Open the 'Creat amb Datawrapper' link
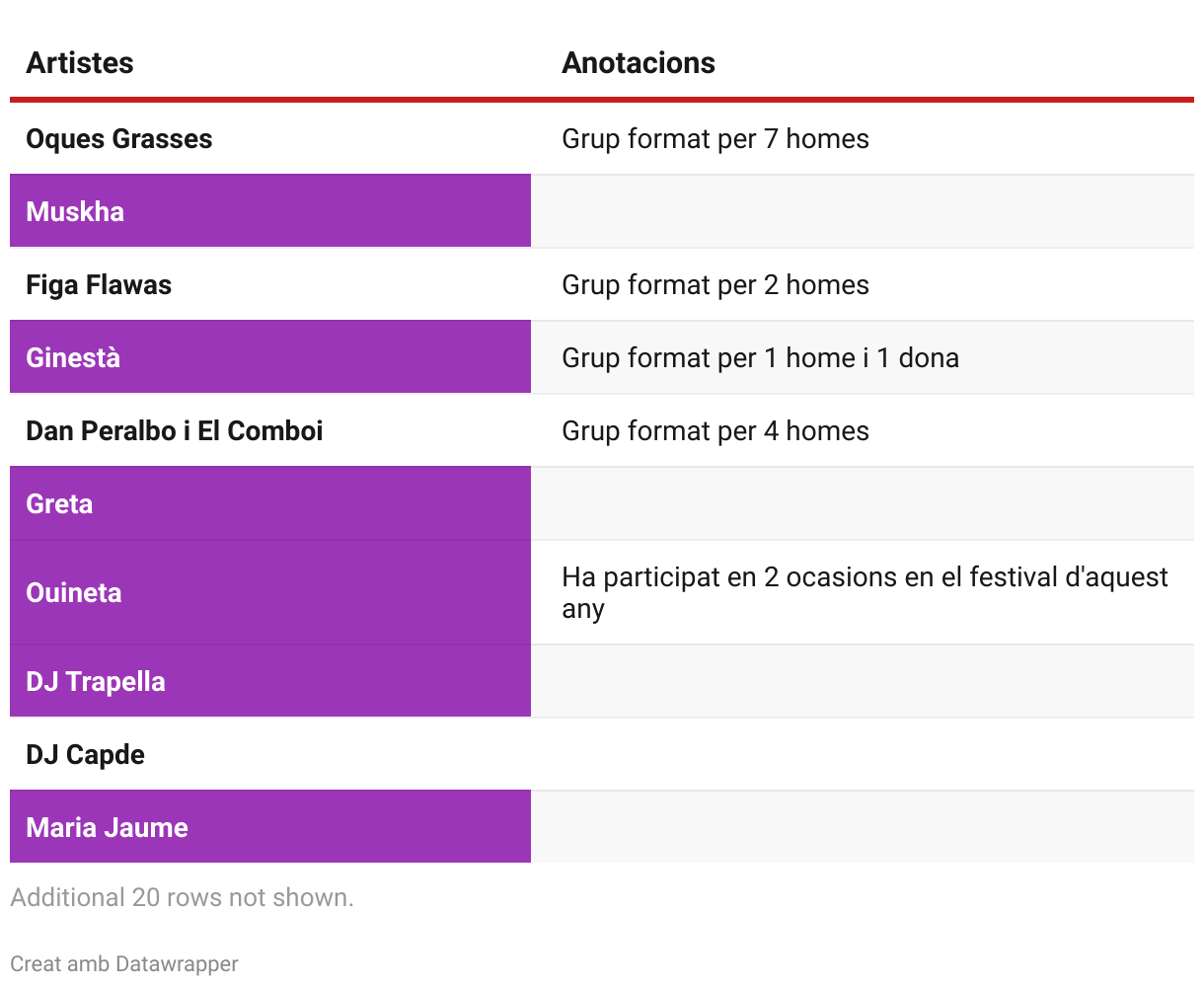The height and width of the screenshot is (987, 1204). [x=124, y=964]
